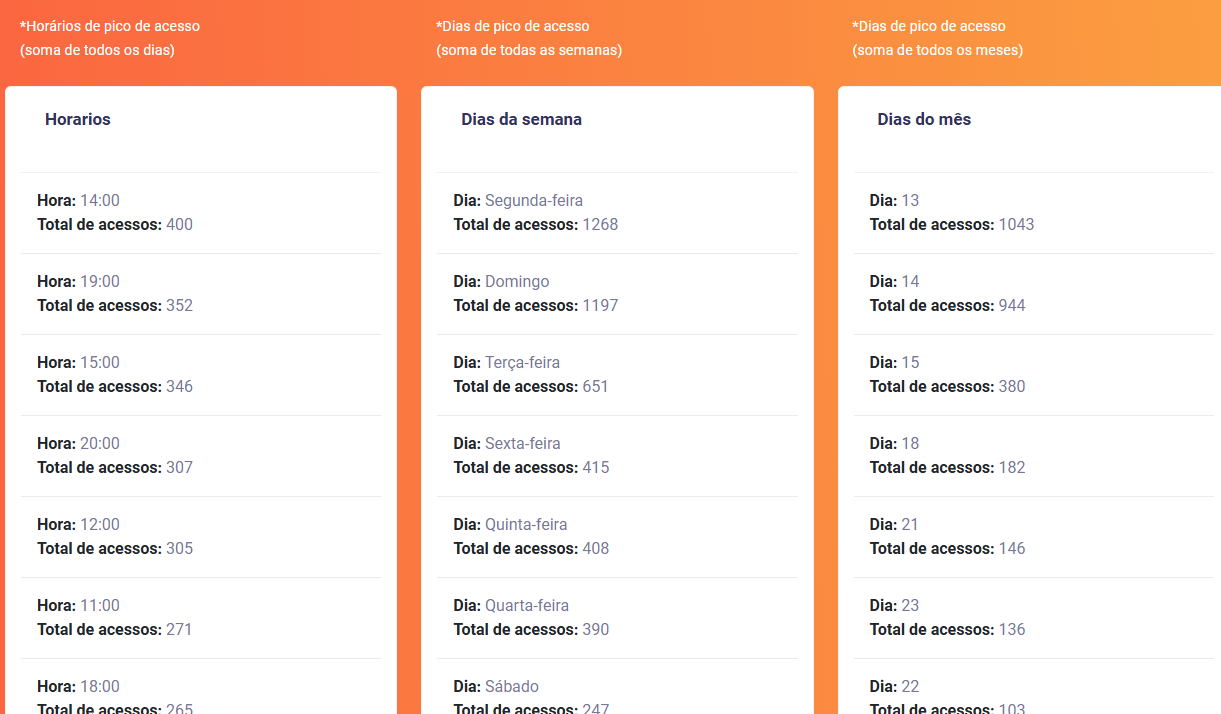The height and width of the screenshot is (714, 1221).
Task: Select the Sexta-feira day row
Action: pyautogui.click(x=617, y=456)
